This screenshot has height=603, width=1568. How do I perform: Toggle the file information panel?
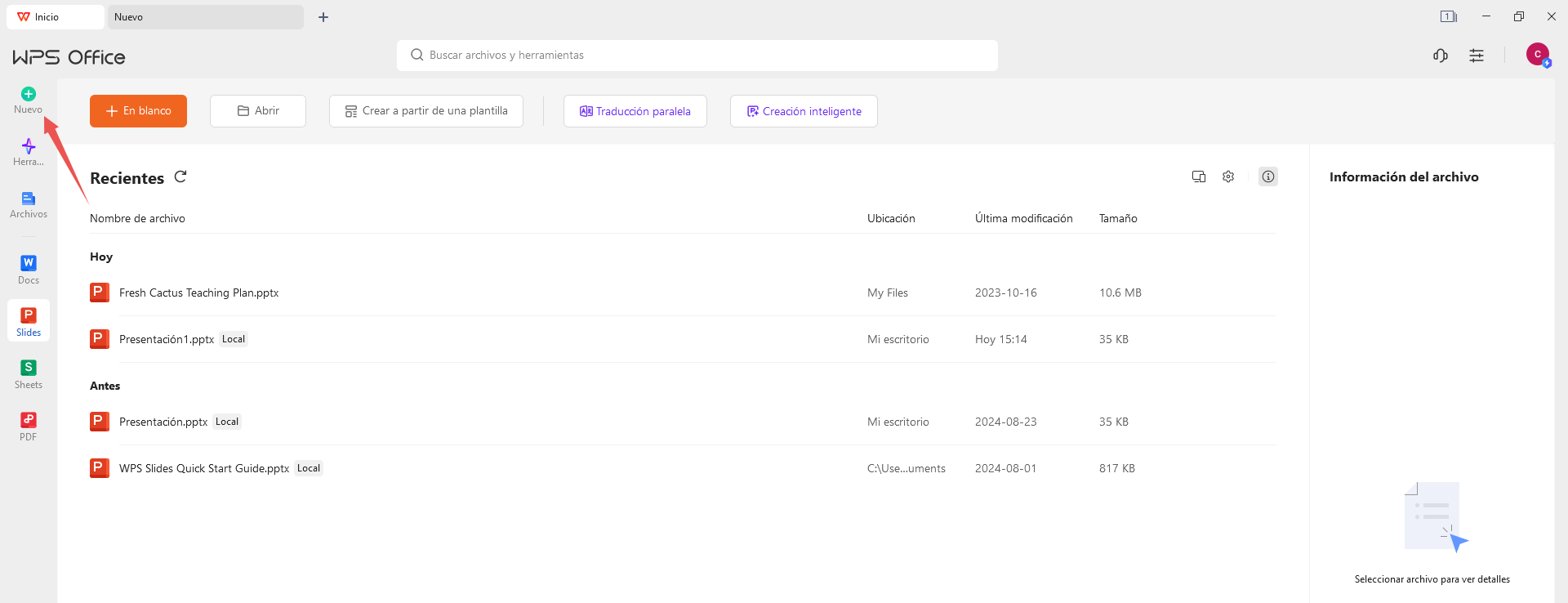coord(1267,176)
